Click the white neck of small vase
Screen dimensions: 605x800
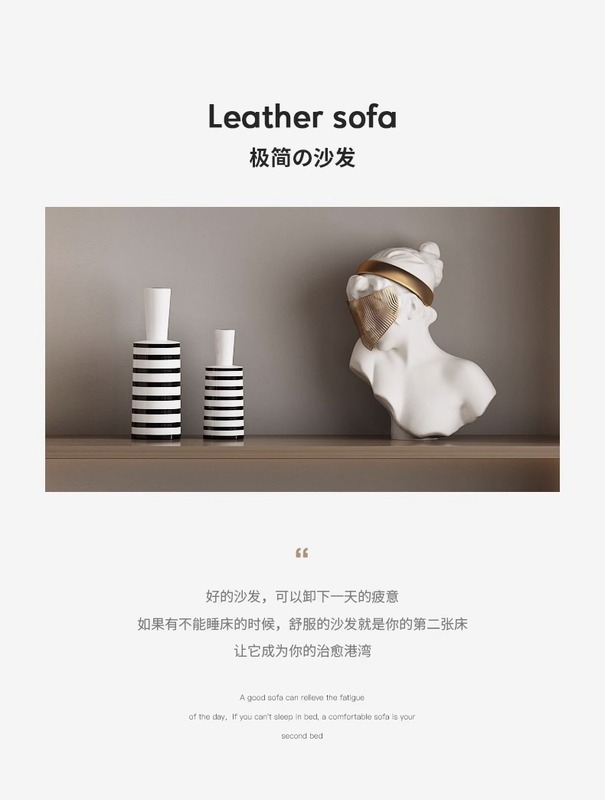pyautogui.click(x=224, y=347)
